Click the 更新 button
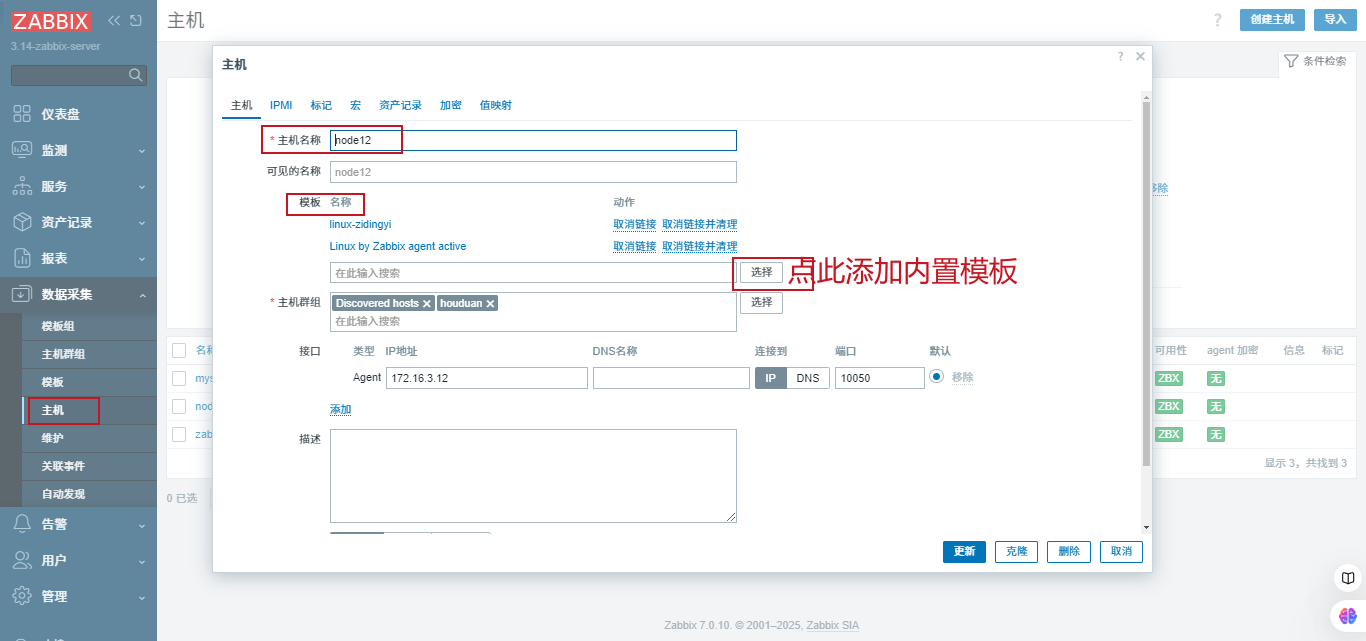The image size is (1366, 641). (964, 552)
